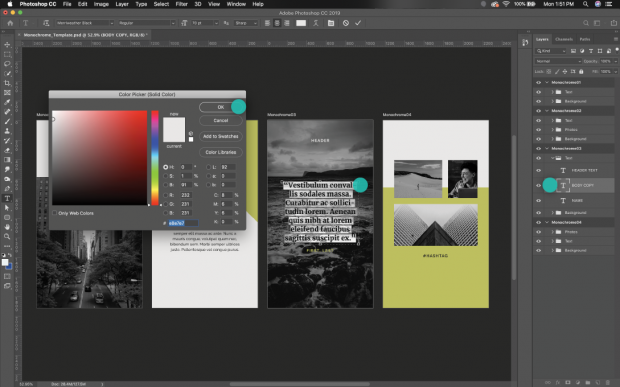The width and height of the screenshot is (620, 387).
Task: Open the Filter menu
Action: 181,4
